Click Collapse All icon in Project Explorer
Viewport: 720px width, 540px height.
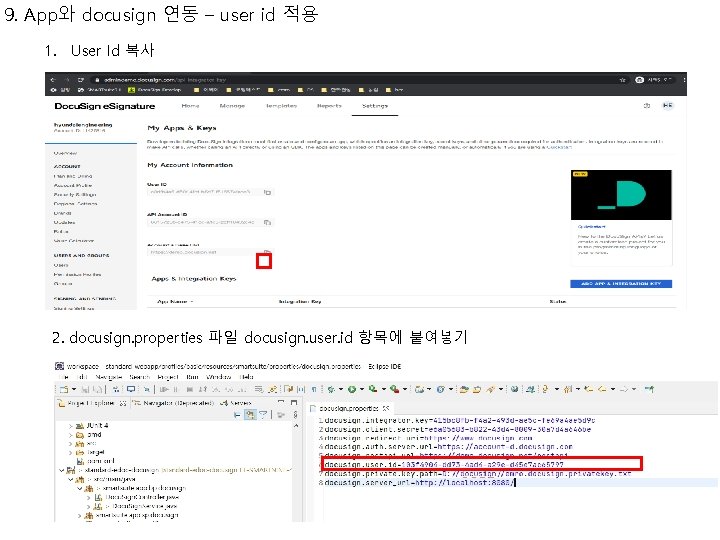[237, 415]
